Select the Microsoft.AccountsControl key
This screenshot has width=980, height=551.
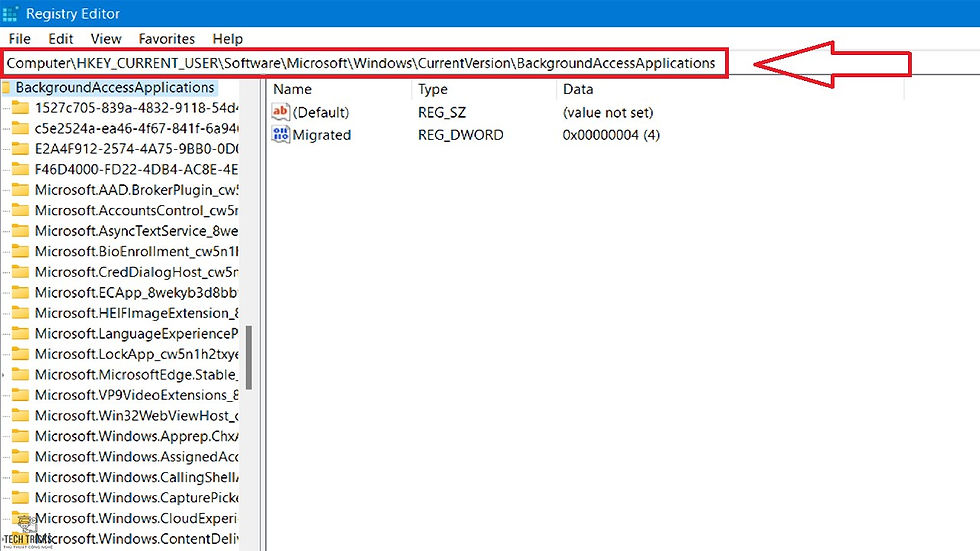pyautogui.click(x=136, y=211)
